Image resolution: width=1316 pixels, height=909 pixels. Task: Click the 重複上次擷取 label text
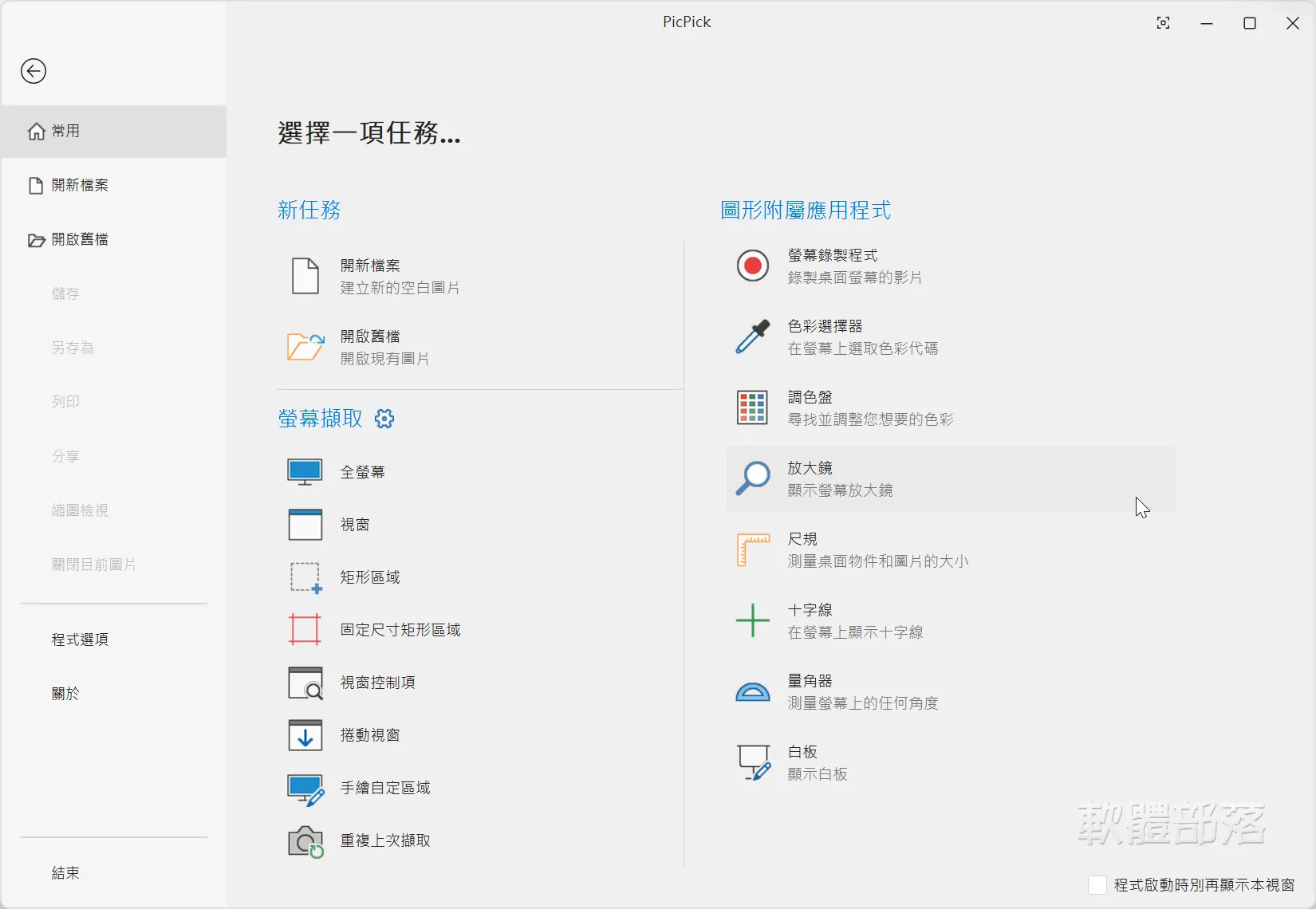pos(385,840)
